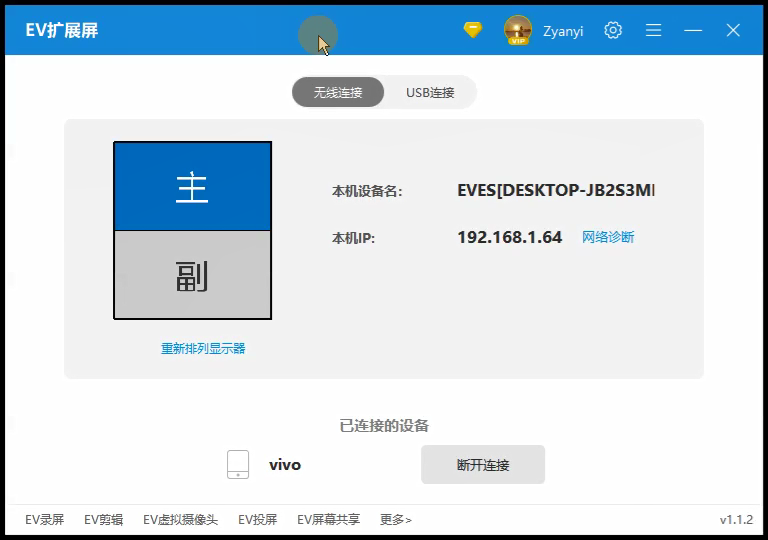This screenshot has width=768, height=540.
Task: Click the 重新排列显示器 link
Action: click(203, 348)
